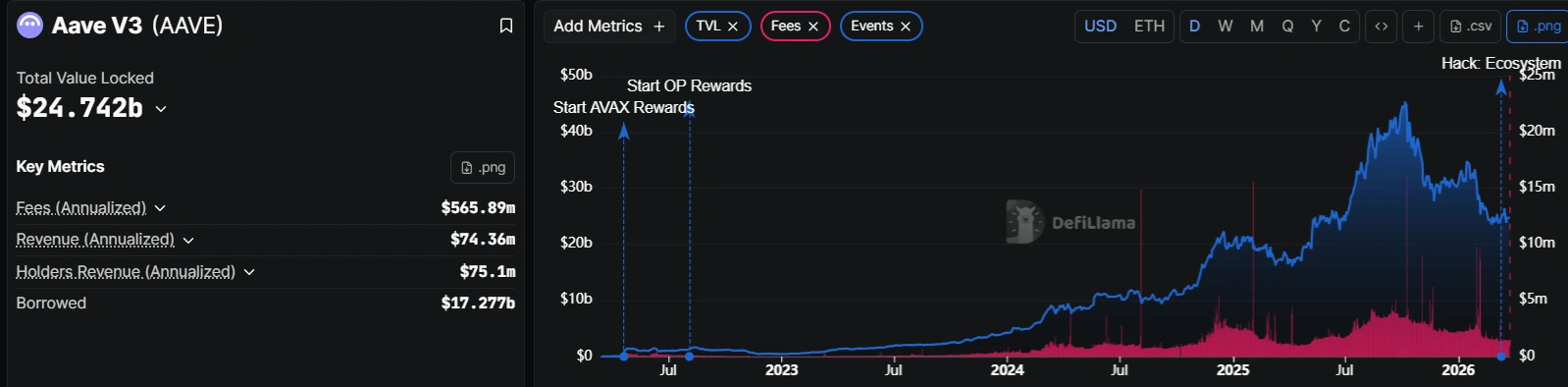The width and height of the screenshot is (1568, 387).
Task: Select cumulative (C) interval
Action: click(1344, 27)
